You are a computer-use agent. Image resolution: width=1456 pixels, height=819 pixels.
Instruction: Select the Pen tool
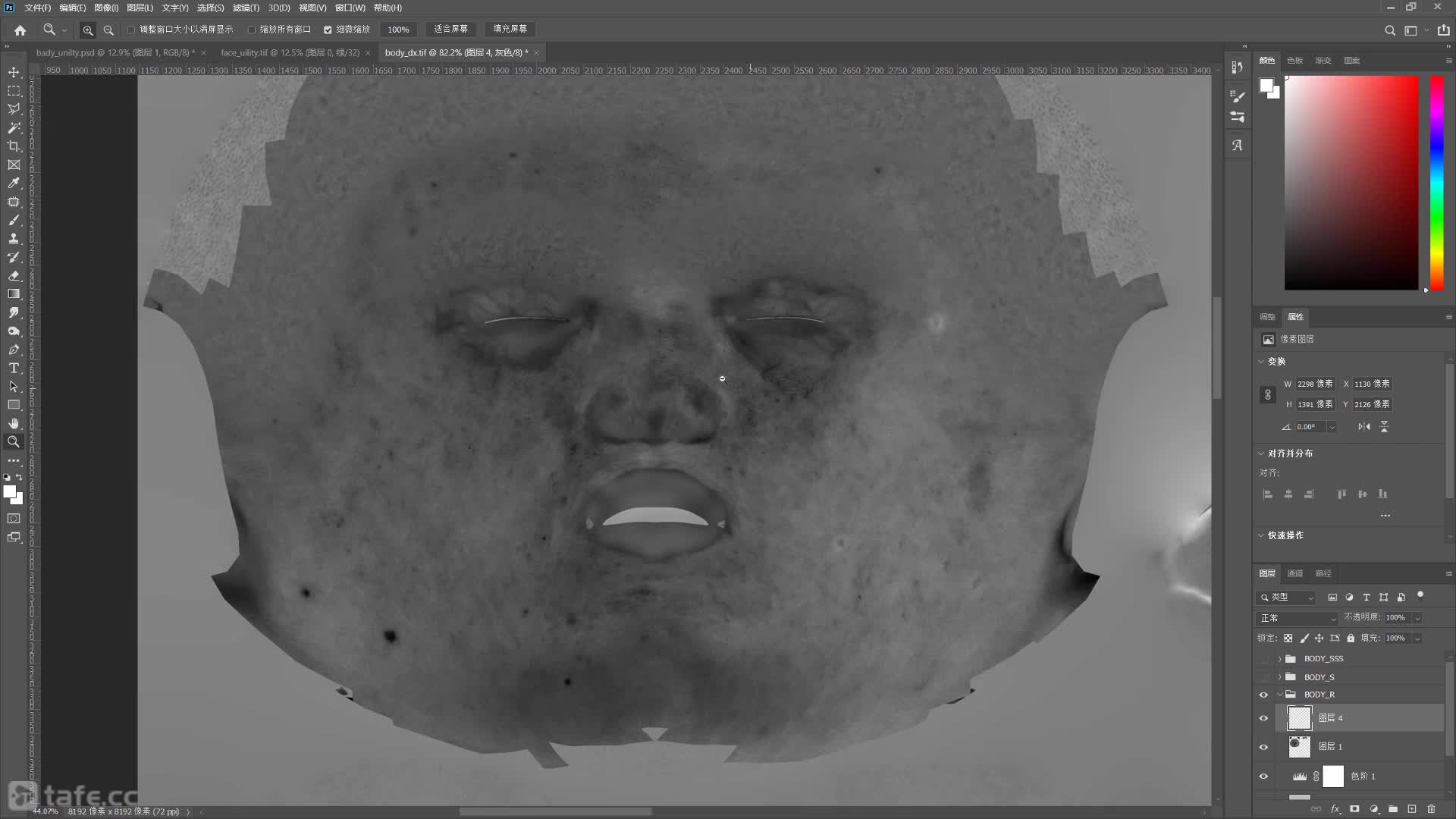pyautogui.click(x=14, y=350)
